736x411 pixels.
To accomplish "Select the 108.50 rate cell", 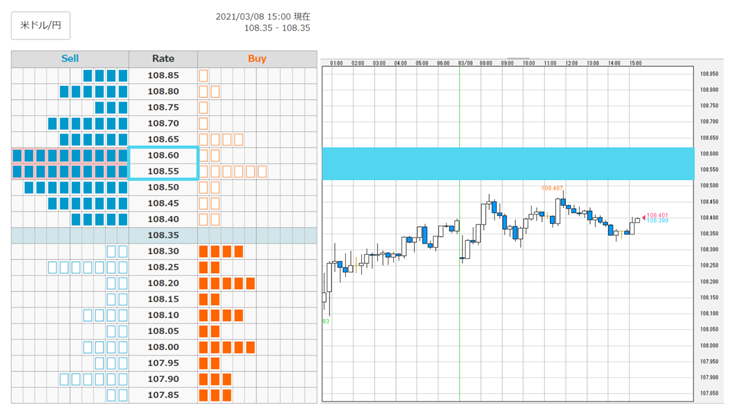I will pyautogui.click(x=163, y=187).
